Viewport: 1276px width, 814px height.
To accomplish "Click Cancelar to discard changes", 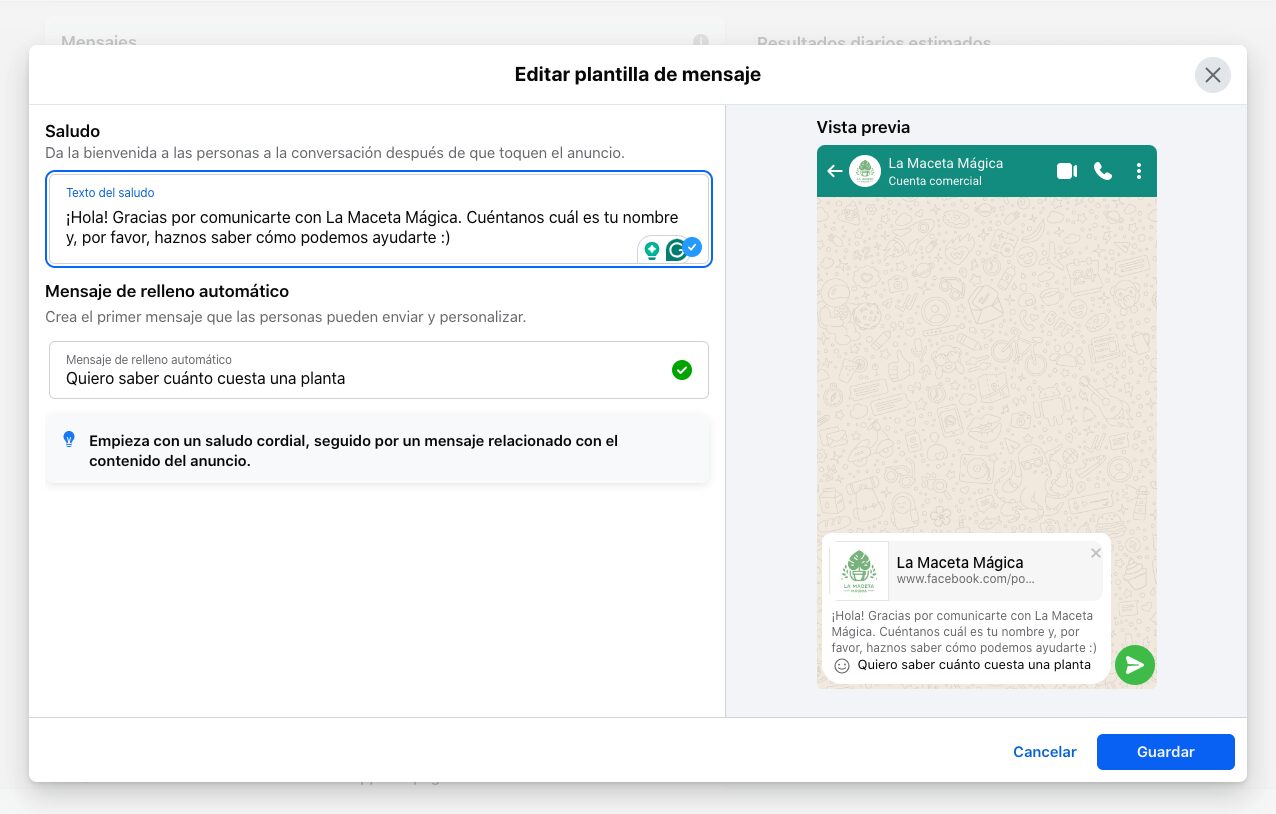I will click(x=1044, y=751).
